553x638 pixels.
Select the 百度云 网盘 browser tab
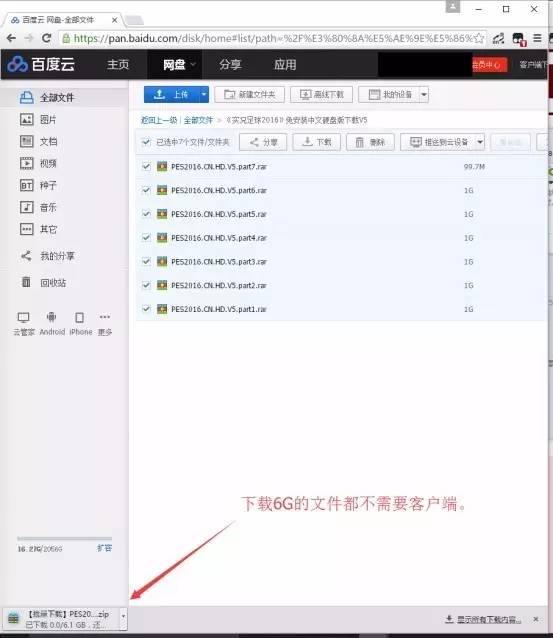59,20
